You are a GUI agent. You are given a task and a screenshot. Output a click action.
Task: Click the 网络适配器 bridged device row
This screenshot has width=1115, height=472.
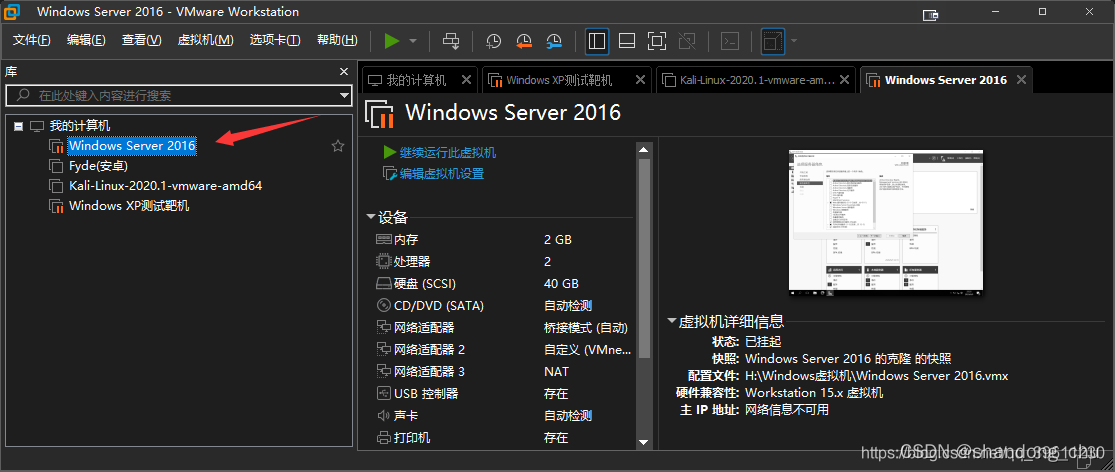(x=503, y=328)
